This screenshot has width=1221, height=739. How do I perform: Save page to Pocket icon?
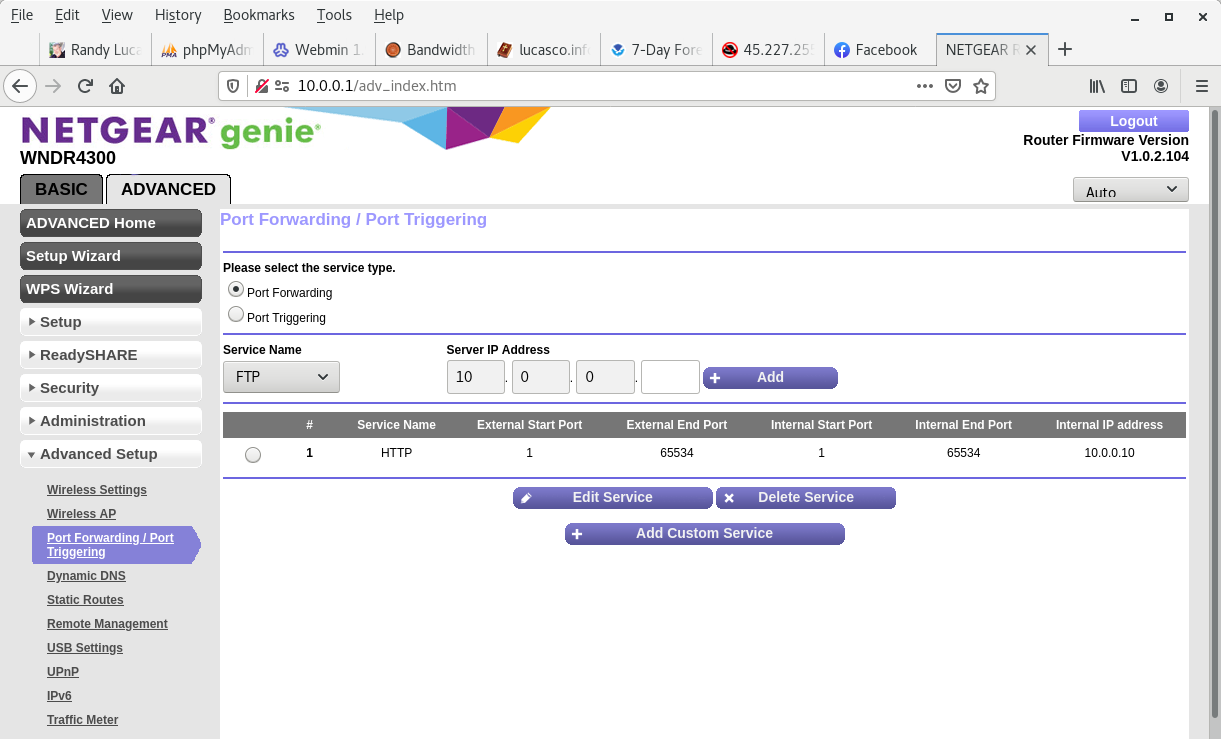(953, 86)
